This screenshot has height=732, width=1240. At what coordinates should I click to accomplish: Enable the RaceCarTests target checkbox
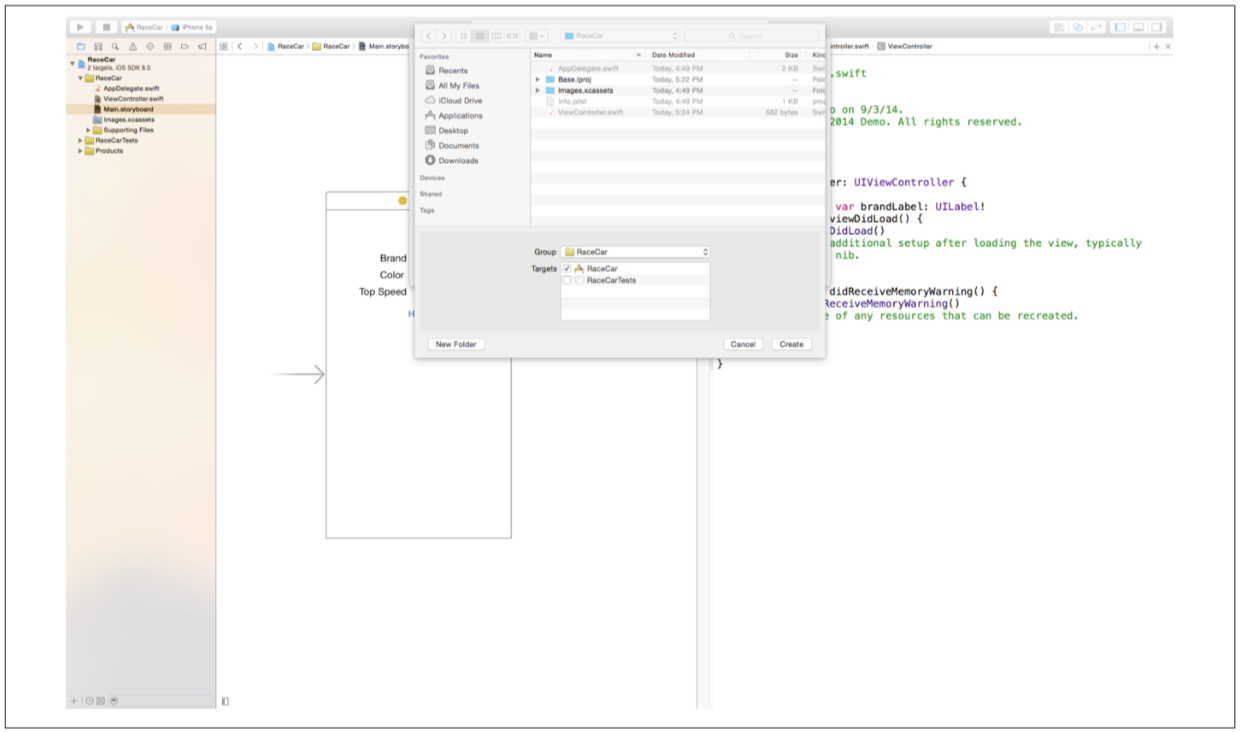[x=568, y=281]
